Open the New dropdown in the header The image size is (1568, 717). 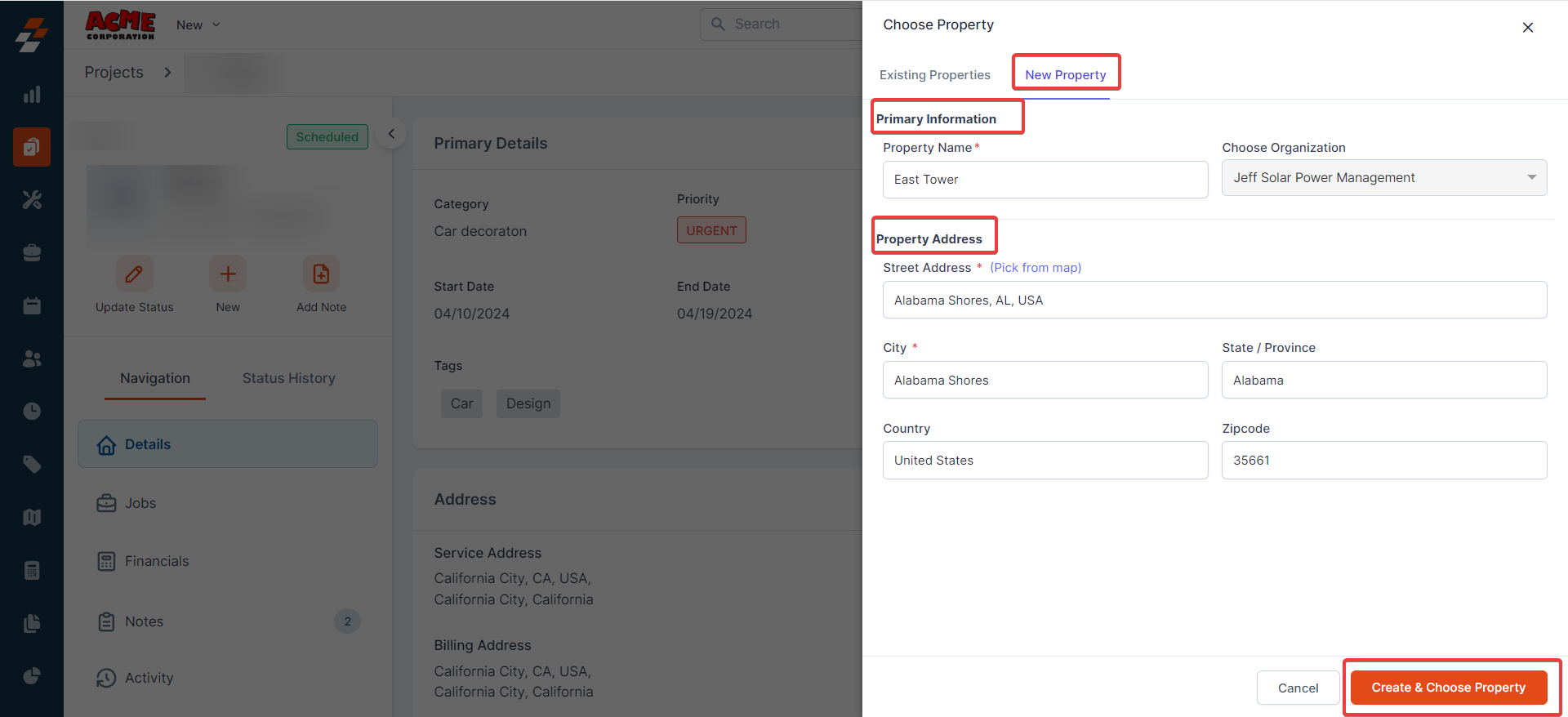point(198,25)
